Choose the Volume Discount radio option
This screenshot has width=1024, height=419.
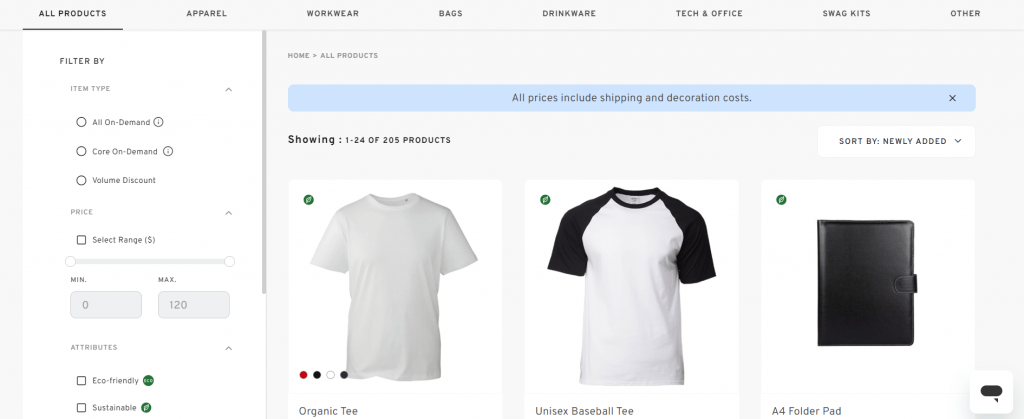coord(82,180)
